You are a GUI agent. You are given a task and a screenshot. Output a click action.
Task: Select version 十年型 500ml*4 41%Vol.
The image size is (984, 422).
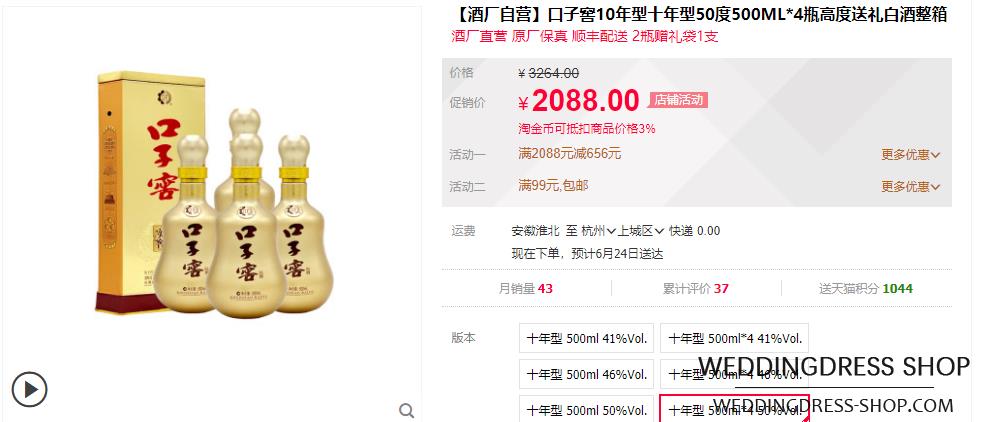[x=734, y=338]
